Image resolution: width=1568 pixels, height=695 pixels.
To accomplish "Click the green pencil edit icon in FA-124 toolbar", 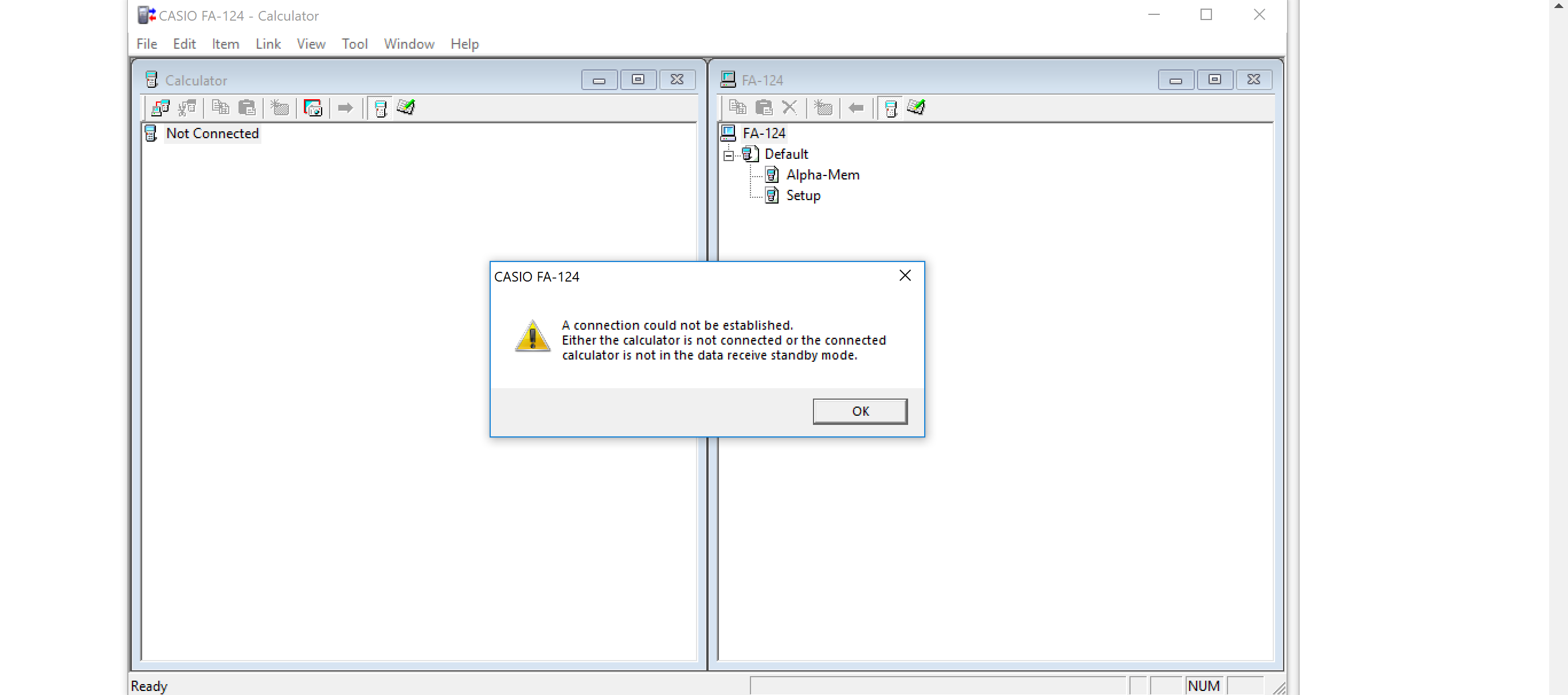I will click(x=916, y=108).
